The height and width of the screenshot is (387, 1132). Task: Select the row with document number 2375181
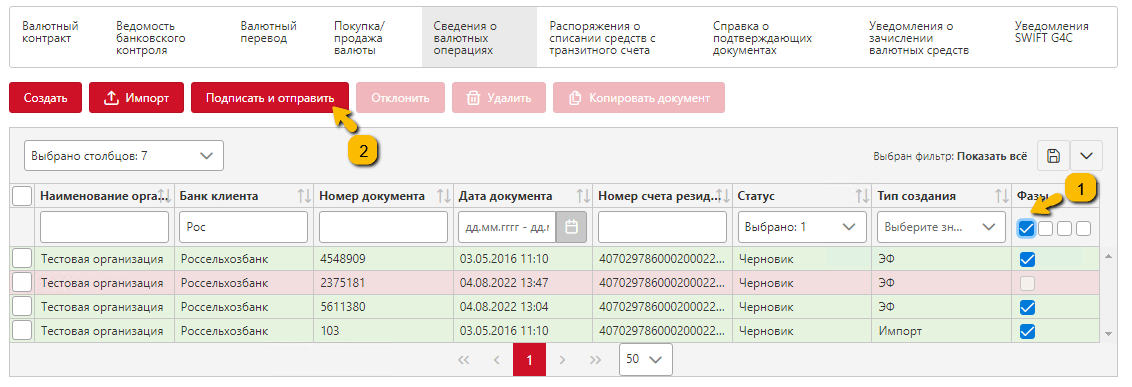tap(22, 282)
